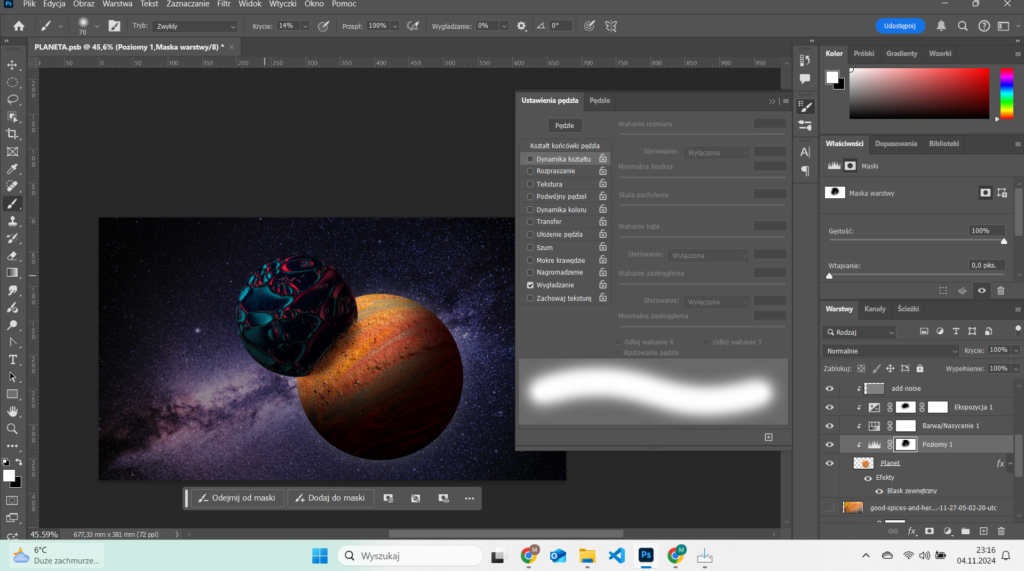Viewport: 1024px width, 571px height.
Task: Go to Home screen icon
Action: (x=19, y=26)
